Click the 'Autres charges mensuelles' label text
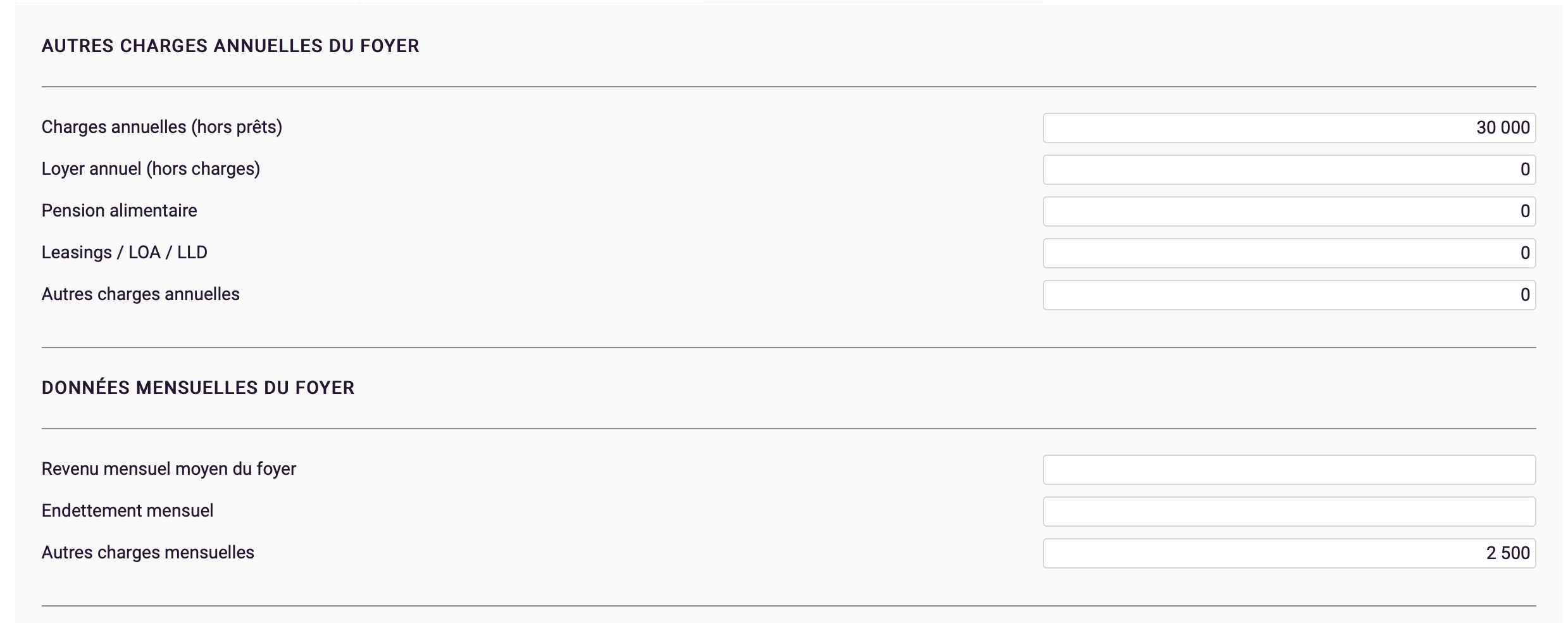This screenshot has height=623, width=1568. 148,553
